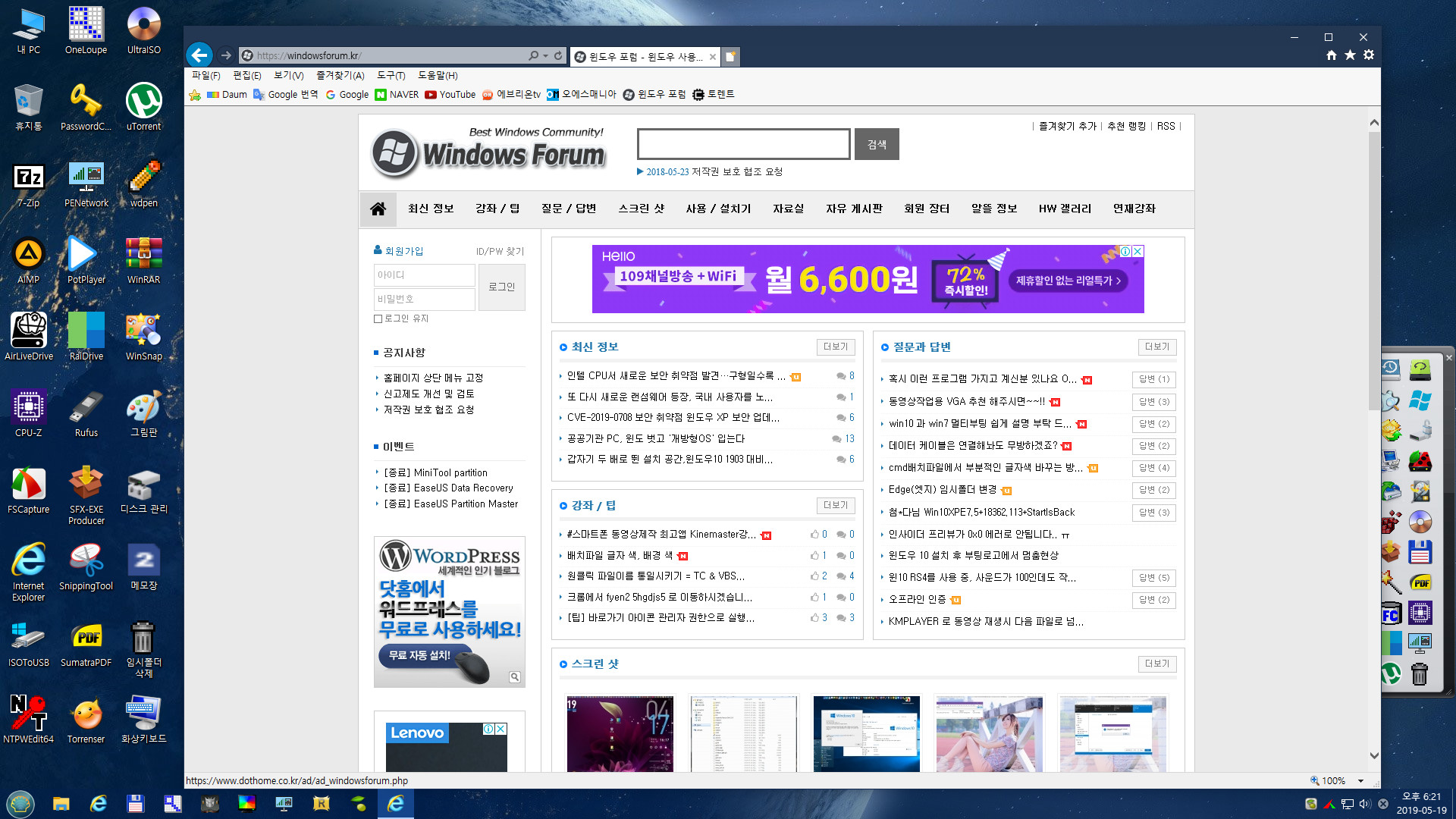1456x819 pixels.
Task: Open the 도움말(H) menu
Action: click(438, 76)
